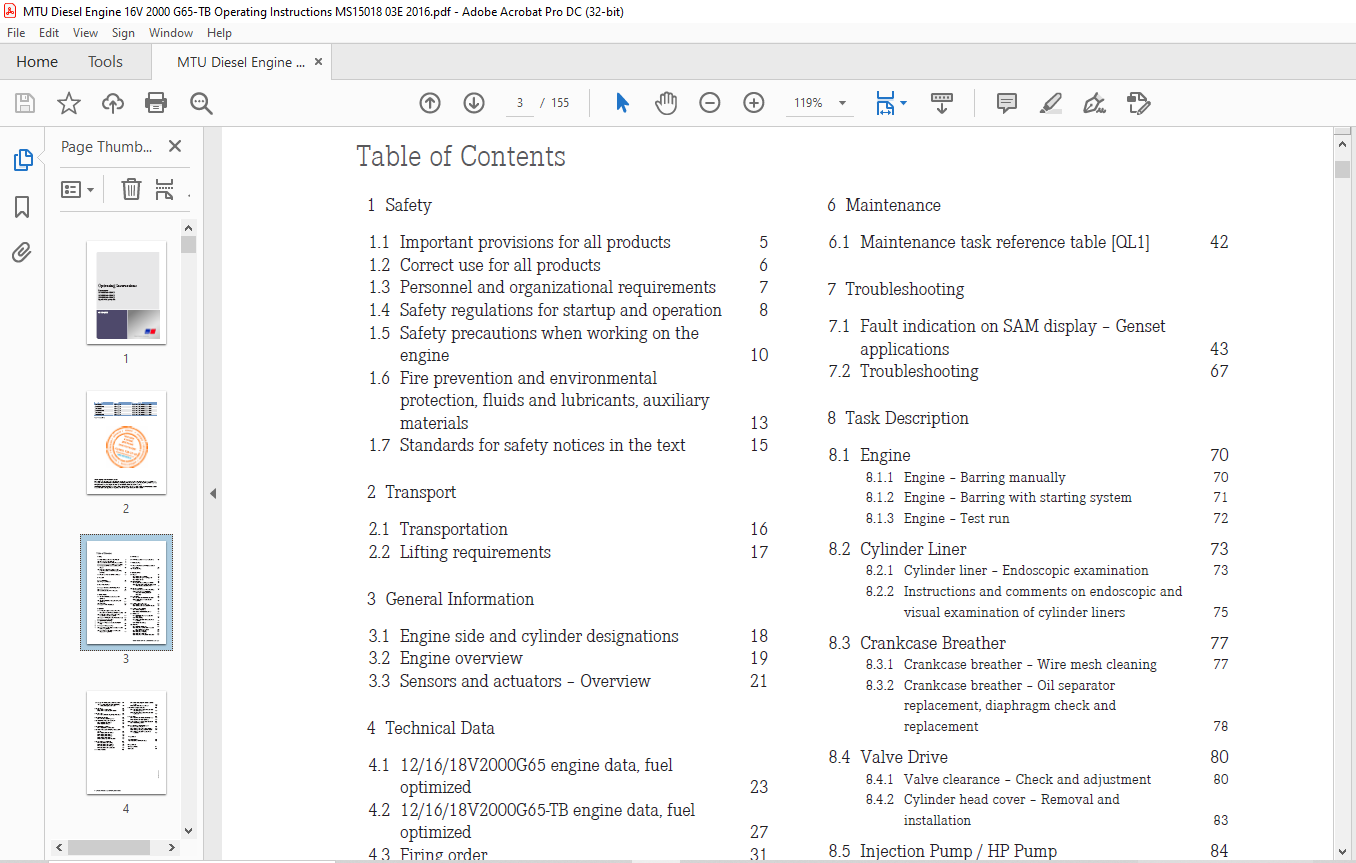Print the document
This screenshot has height=863, width=1356.
click(156, 103)
